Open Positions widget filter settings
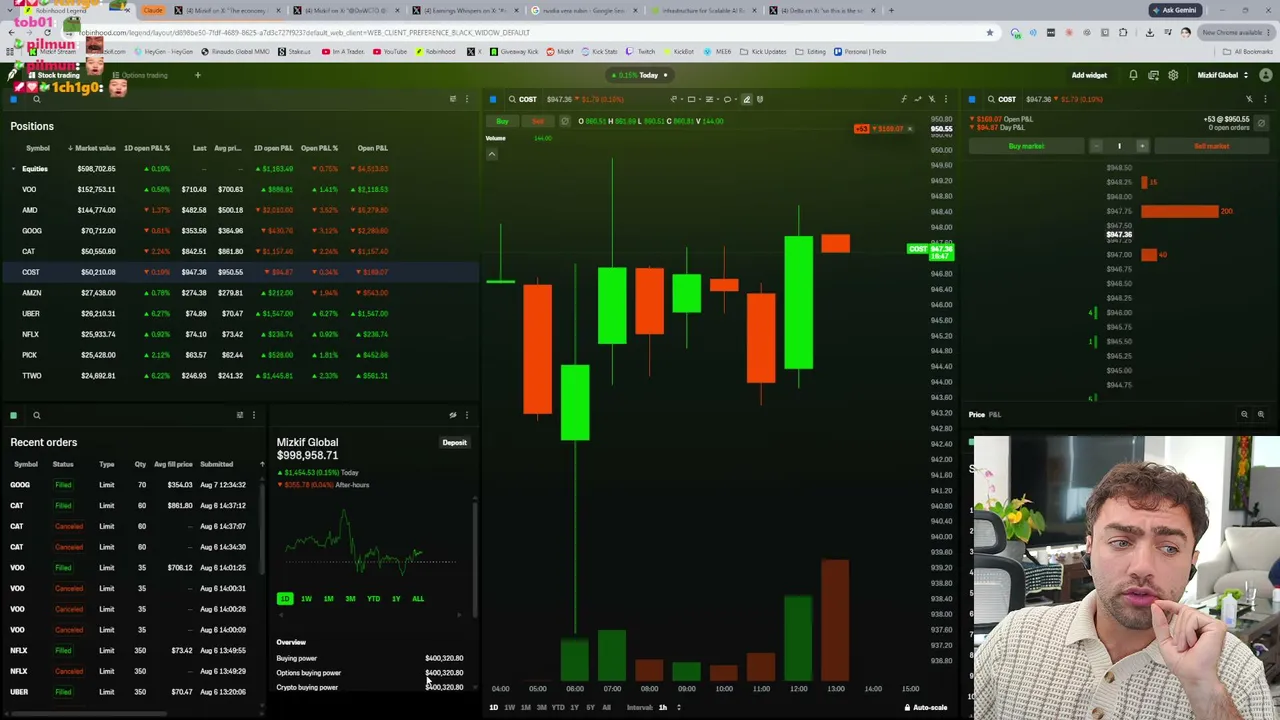The height and width of the screenshot is (720, 1280). (x=453, y=99)
